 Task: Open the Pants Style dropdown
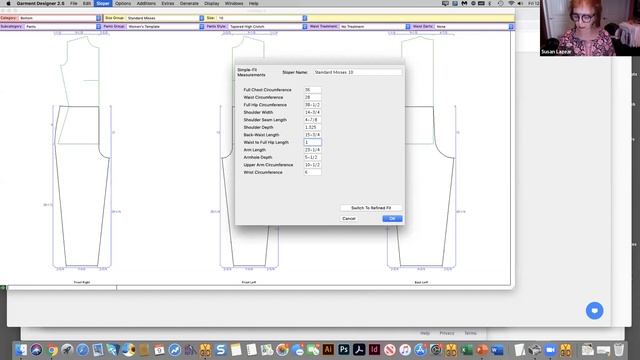pos(304,27)
